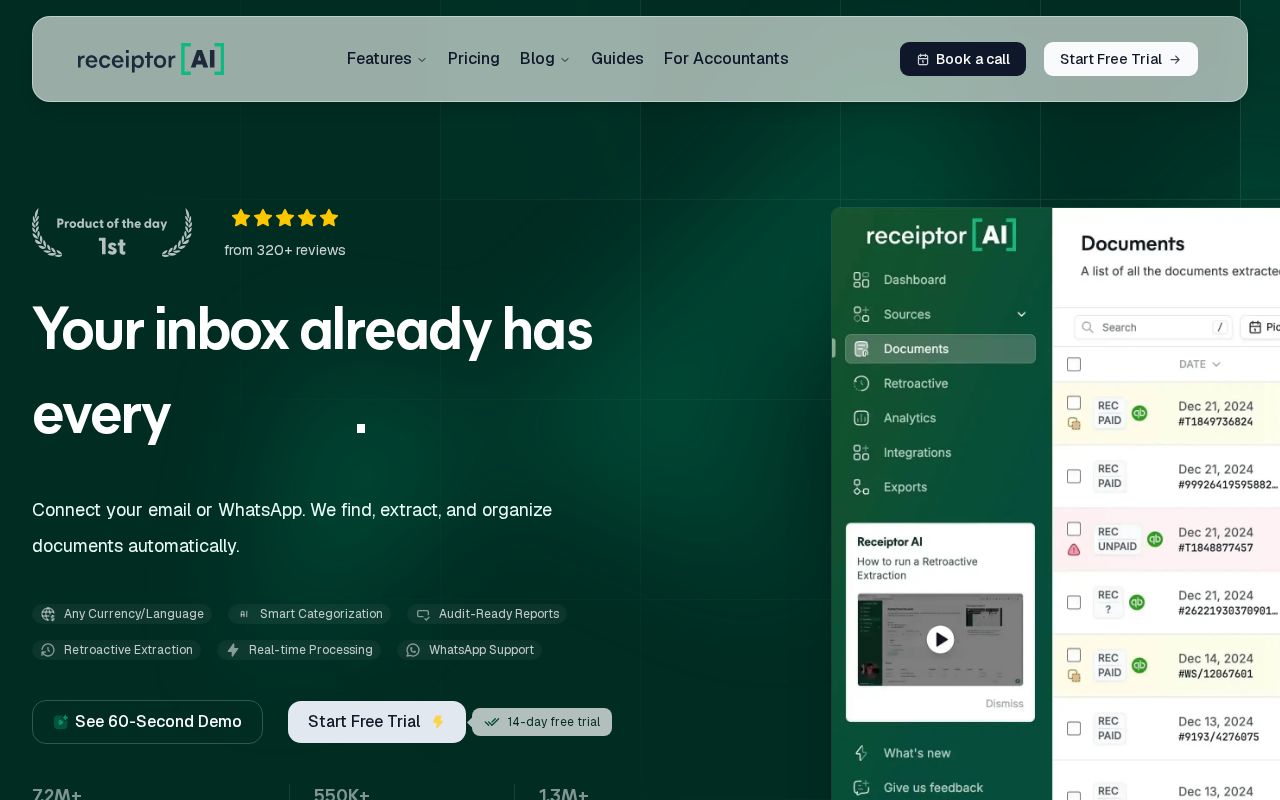Open the Features dropdown in the navbar
This screenshot has width=1280, height=800.
click(x=387, y=59)
